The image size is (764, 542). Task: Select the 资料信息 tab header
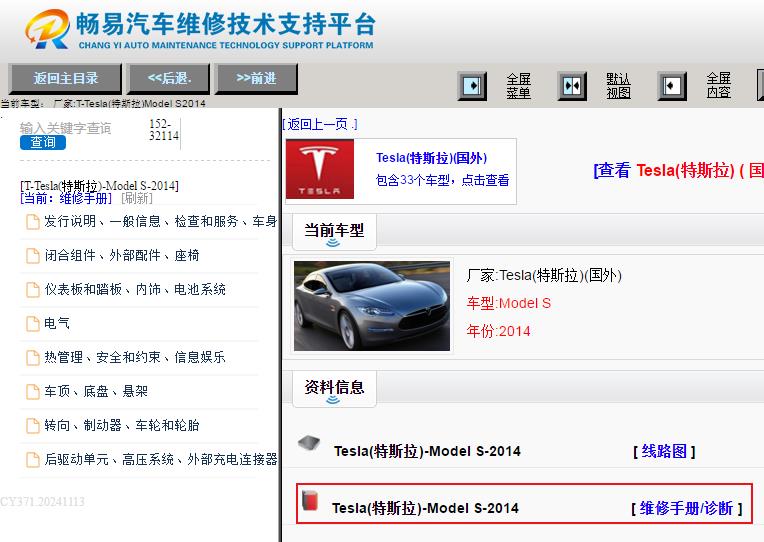pos(334,388)
